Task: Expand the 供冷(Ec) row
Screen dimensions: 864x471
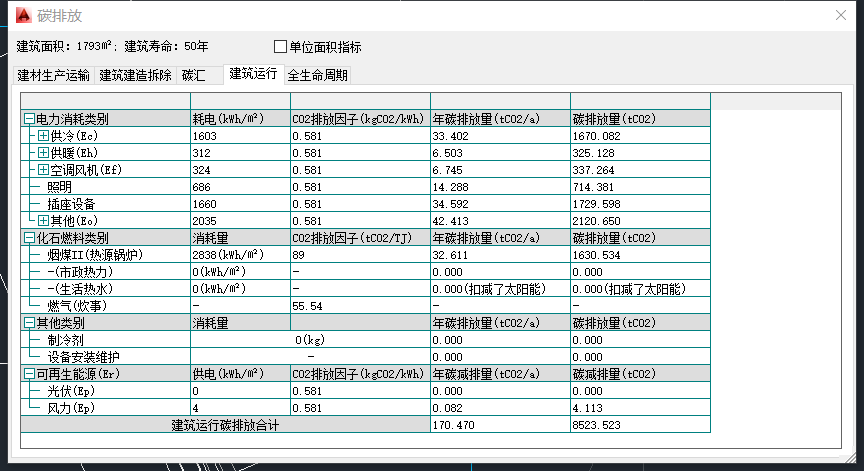Action: tap(43, 136)
